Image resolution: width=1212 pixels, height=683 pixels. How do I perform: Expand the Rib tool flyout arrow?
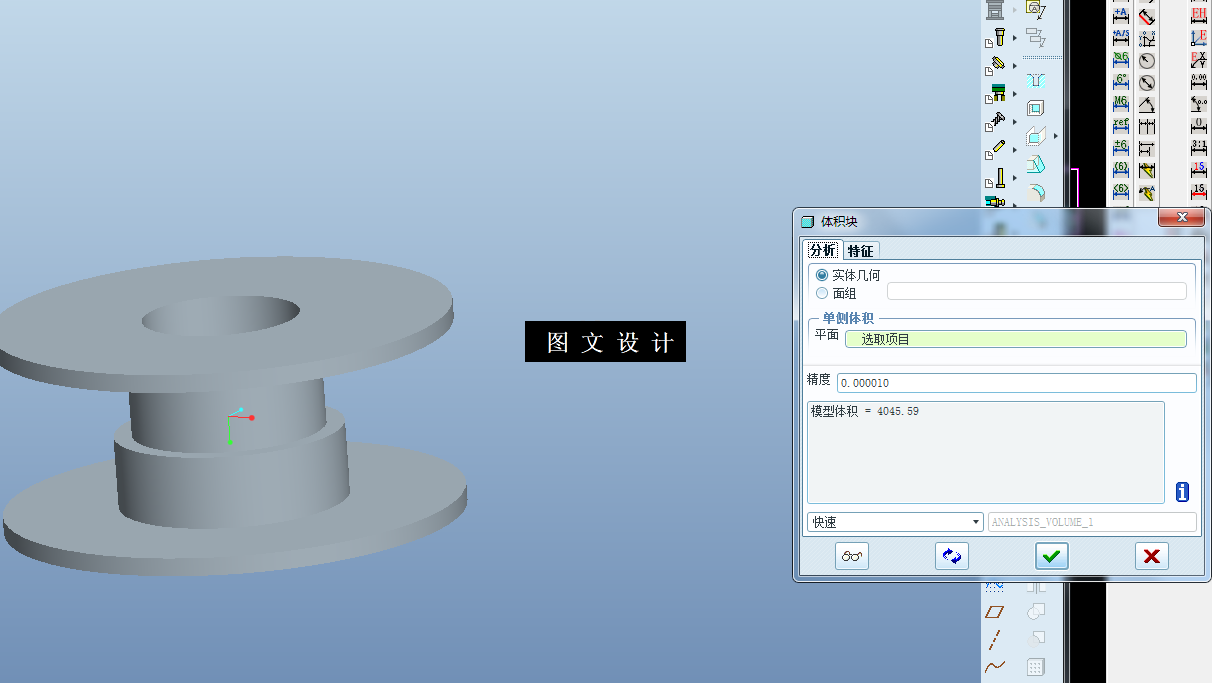pos(1055,137)
